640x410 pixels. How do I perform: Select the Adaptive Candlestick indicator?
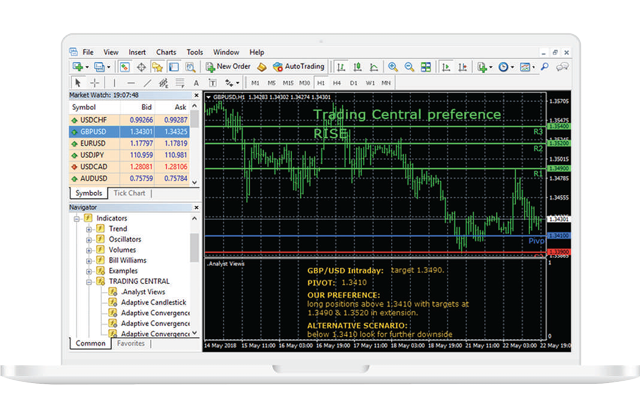(154, 302)
